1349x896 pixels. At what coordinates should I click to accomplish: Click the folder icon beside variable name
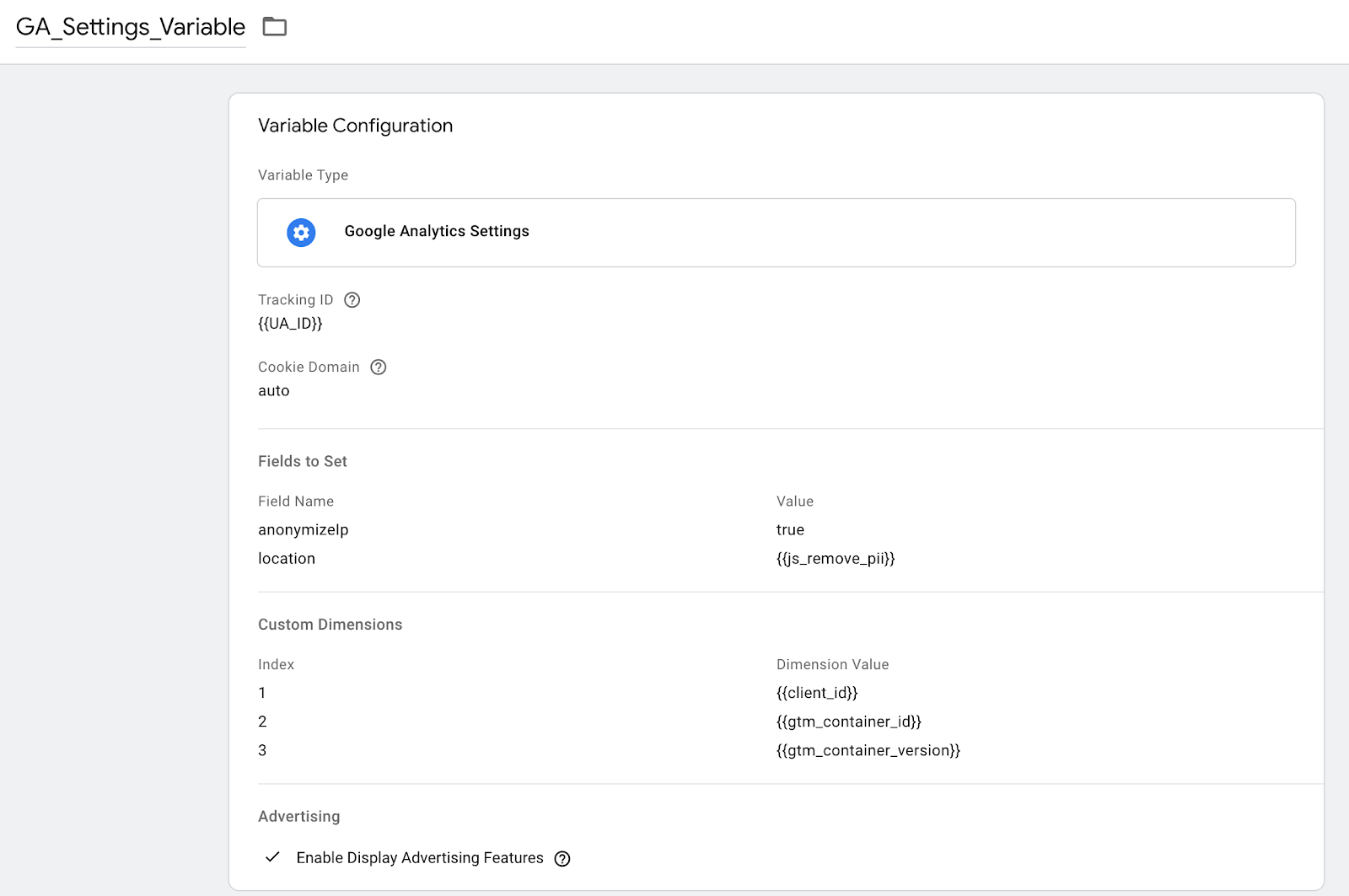click(x=274, y=27)
